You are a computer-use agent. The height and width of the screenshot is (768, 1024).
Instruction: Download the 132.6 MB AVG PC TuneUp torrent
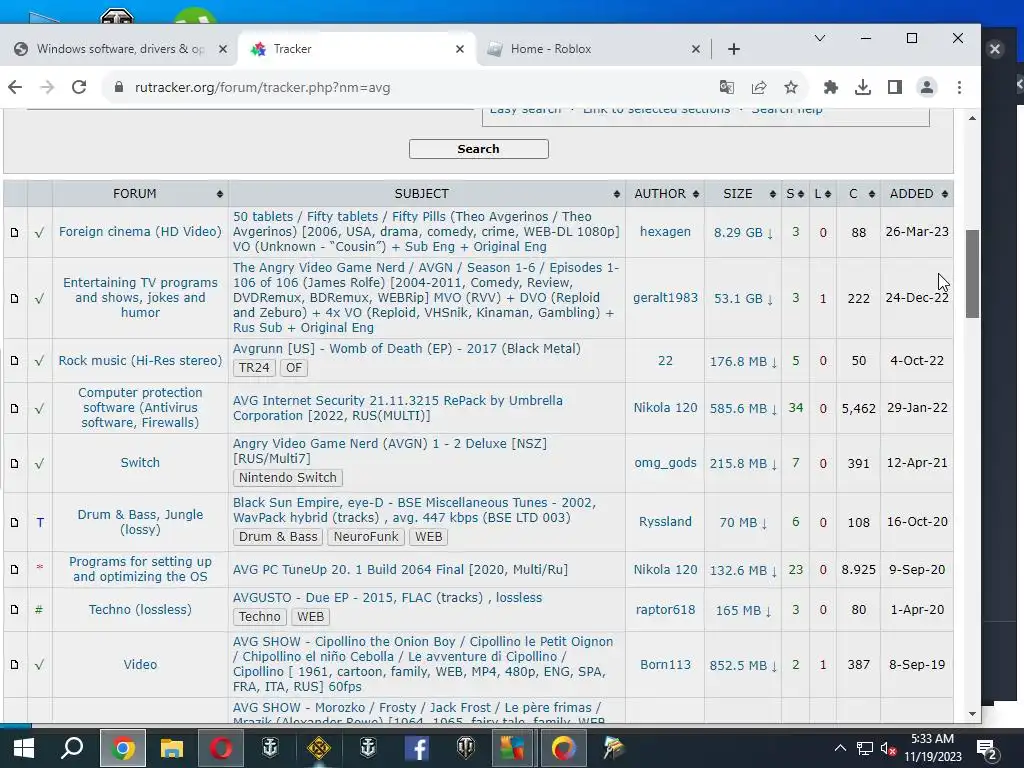pos(743,570)
